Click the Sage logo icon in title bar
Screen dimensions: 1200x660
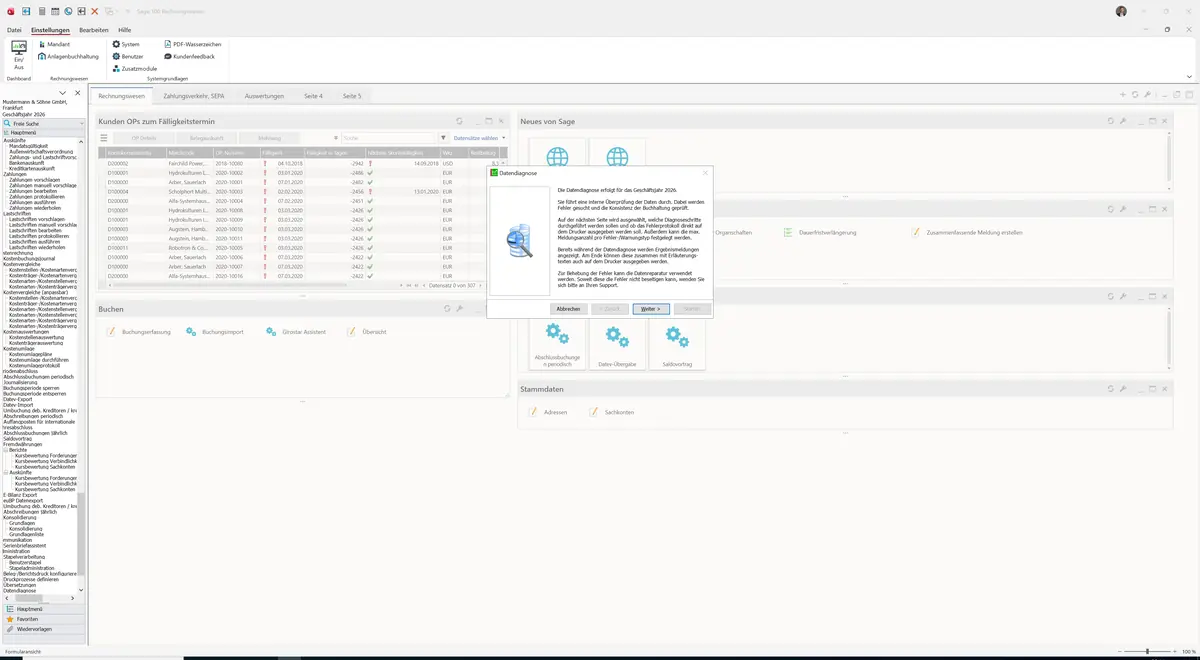pyautogui.click(x=9, y=11)
